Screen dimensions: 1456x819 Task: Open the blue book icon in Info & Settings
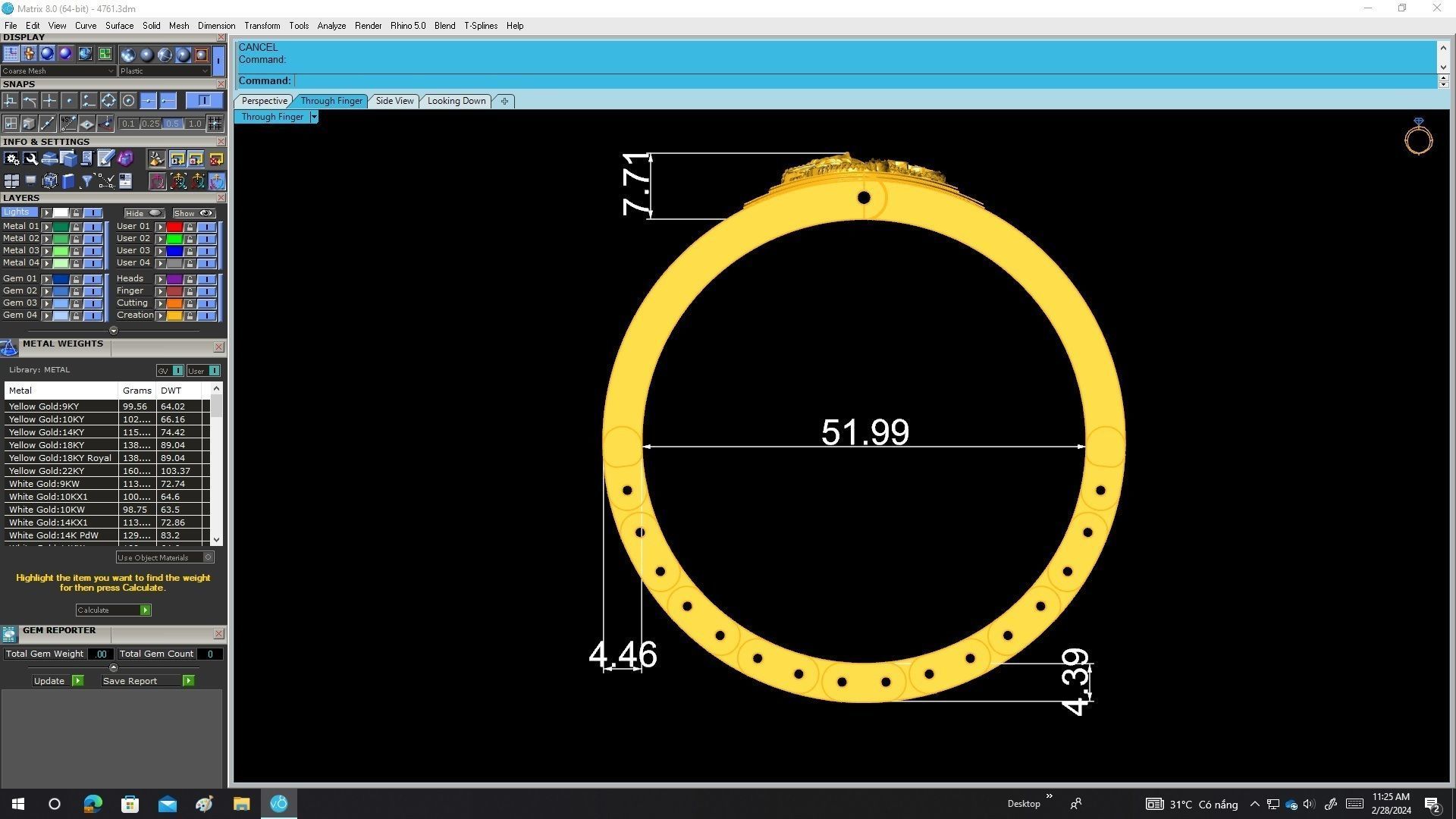click(68, 181)
